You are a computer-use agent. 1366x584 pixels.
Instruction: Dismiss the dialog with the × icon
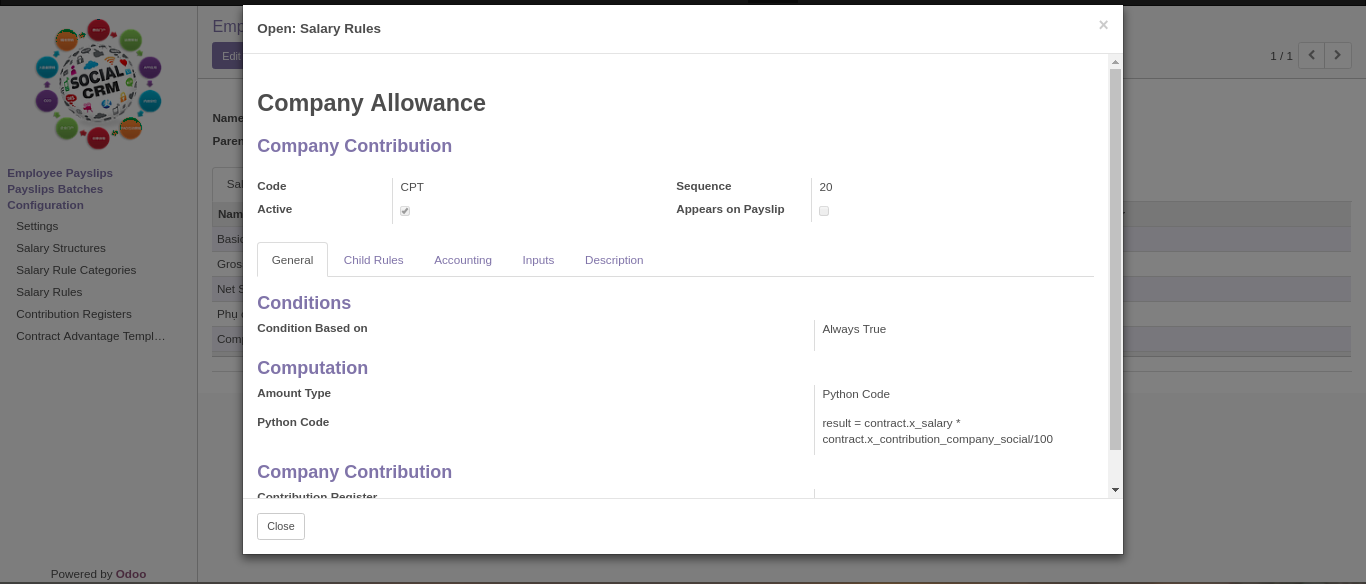click(x=1103, y=25)
